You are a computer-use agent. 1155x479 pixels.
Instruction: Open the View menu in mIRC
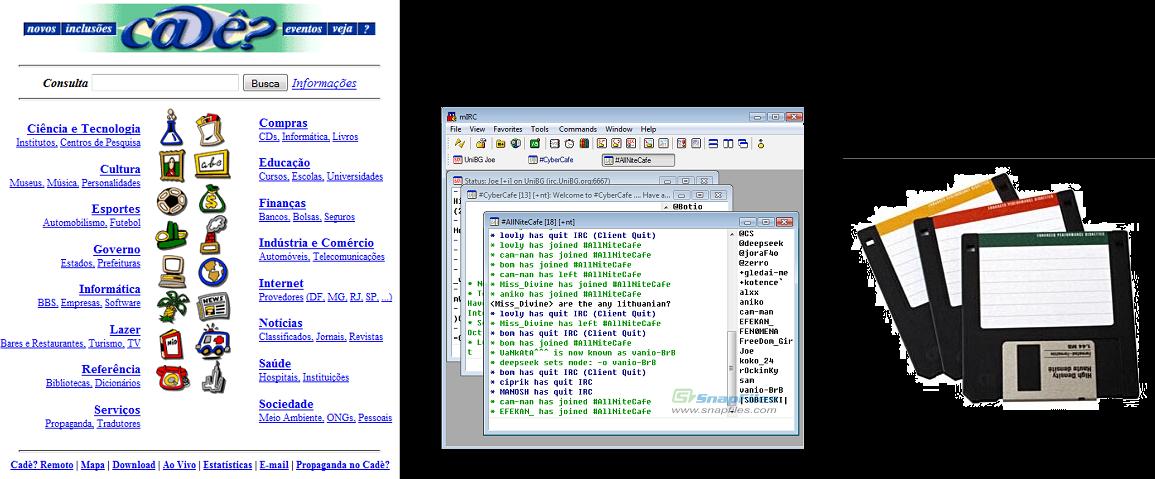point(477,129)
